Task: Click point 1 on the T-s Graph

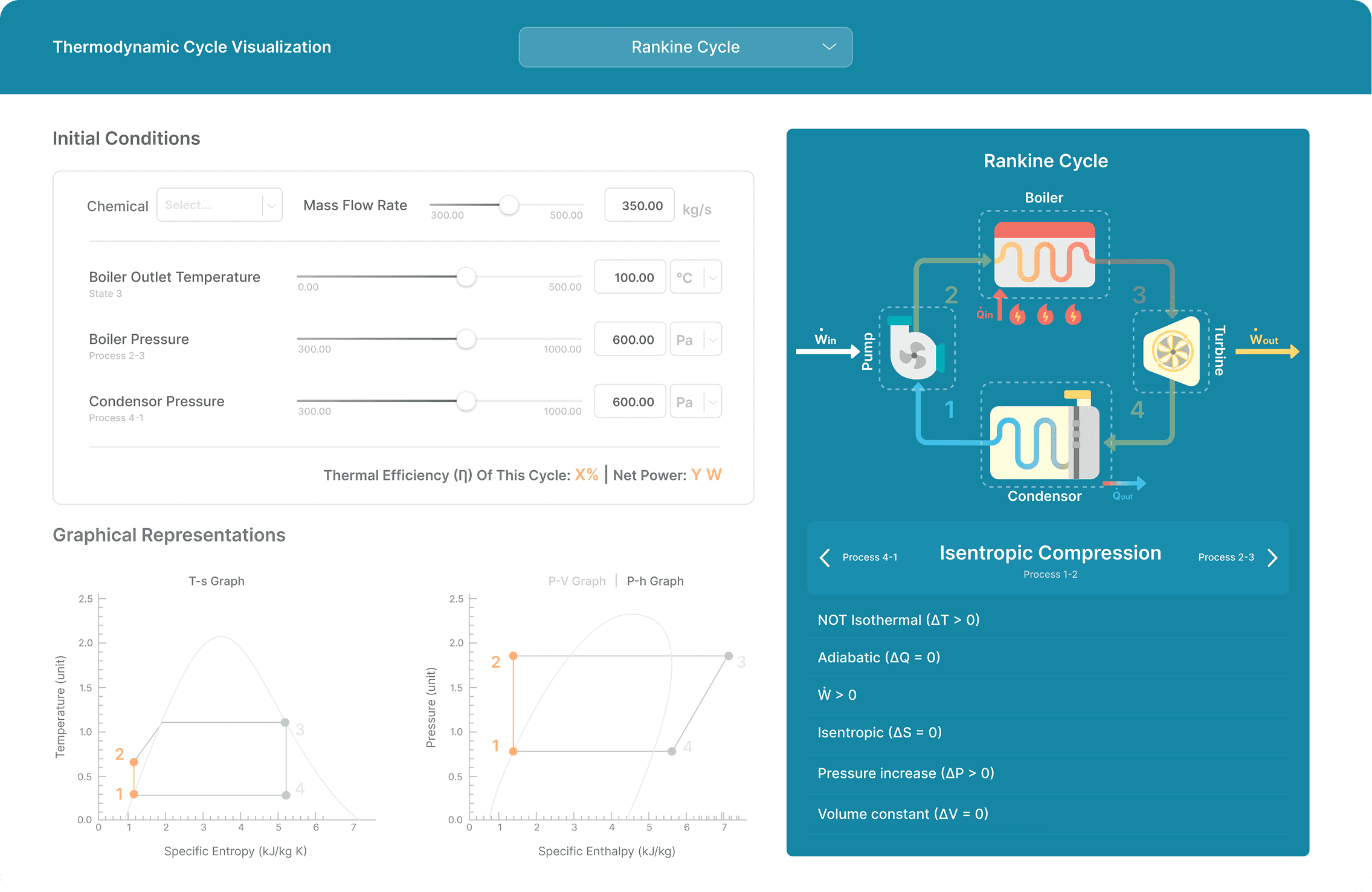Action: pyautogui.click(x=134, y=794)
